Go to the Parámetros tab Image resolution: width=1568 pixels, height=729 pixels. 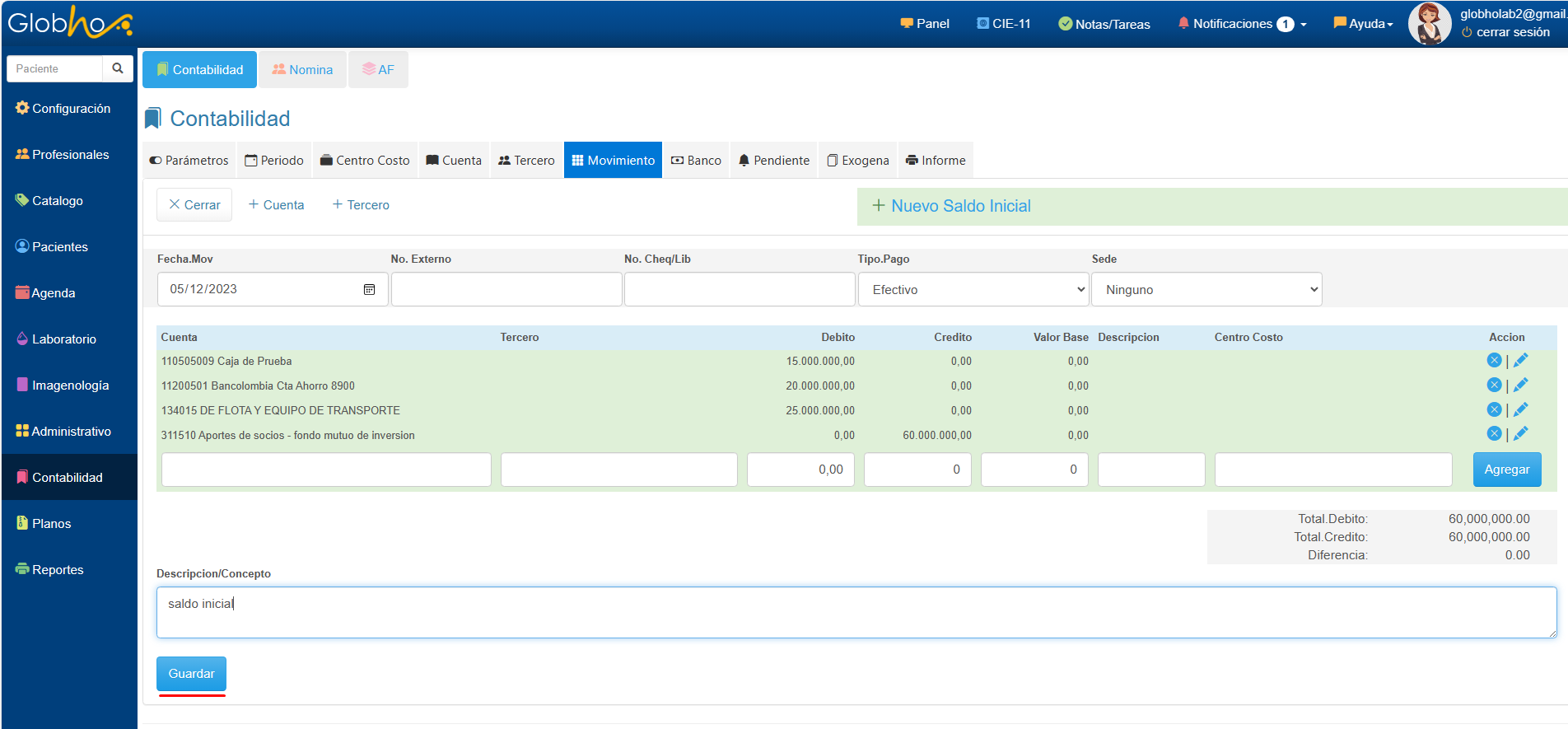click(189, 161)
